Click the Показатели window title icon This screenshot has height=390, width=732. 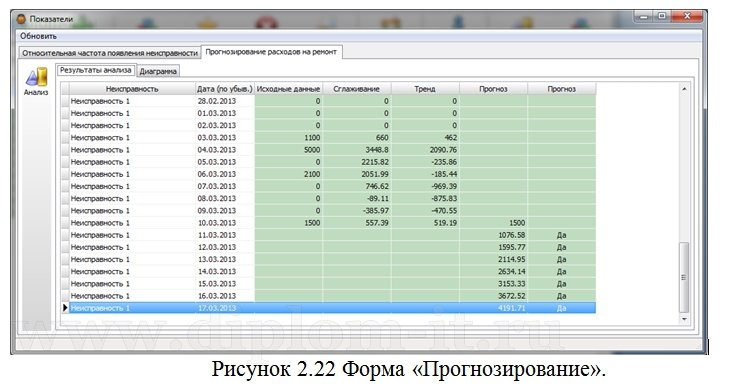(21, 19)
